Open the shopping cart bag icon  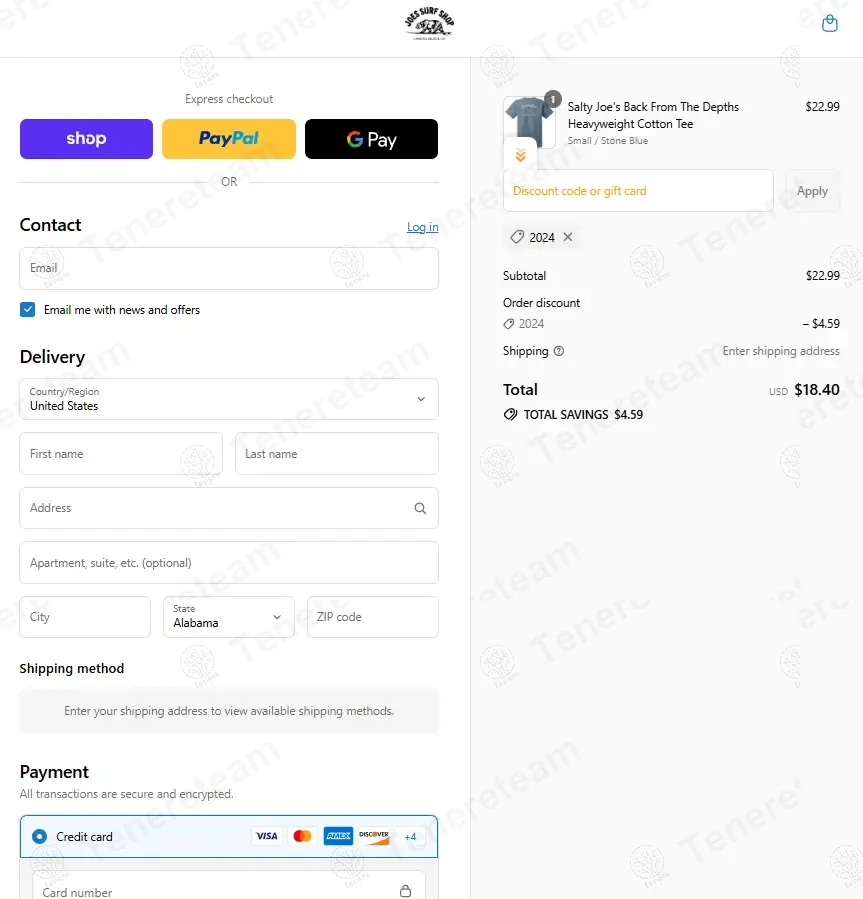(829, 24)
